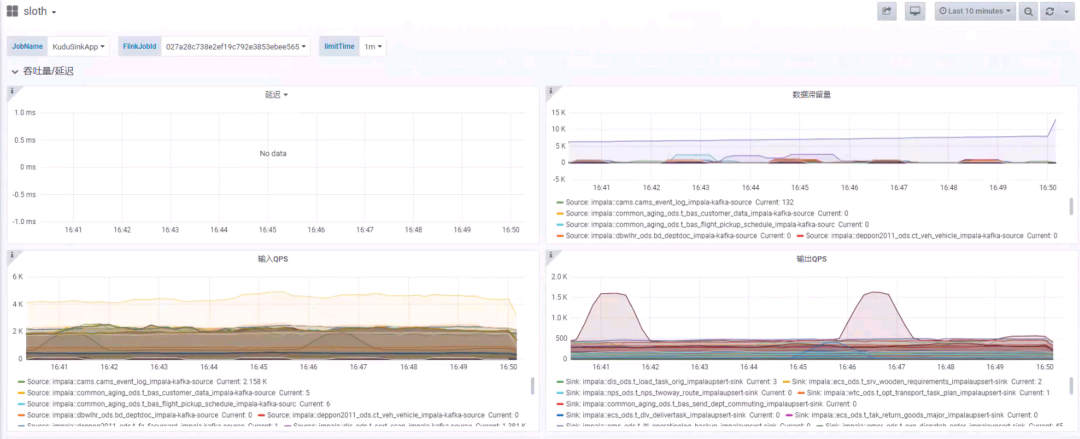
Task: Open the 延迟 panel title menu
Action: click(276, 95)
